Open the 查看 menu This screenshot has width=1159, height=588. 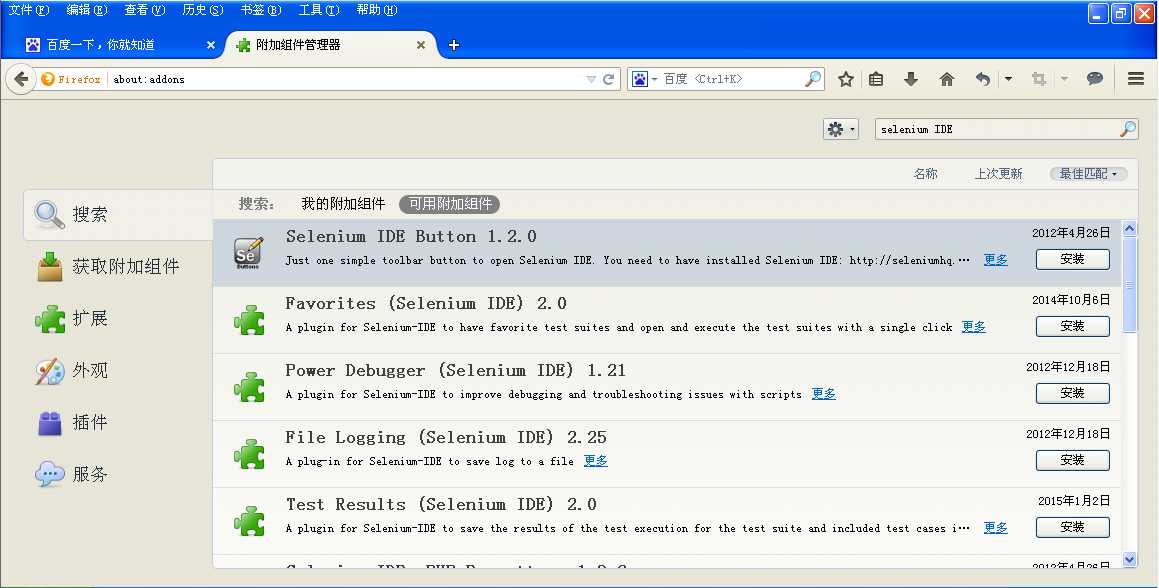[145, 10]
